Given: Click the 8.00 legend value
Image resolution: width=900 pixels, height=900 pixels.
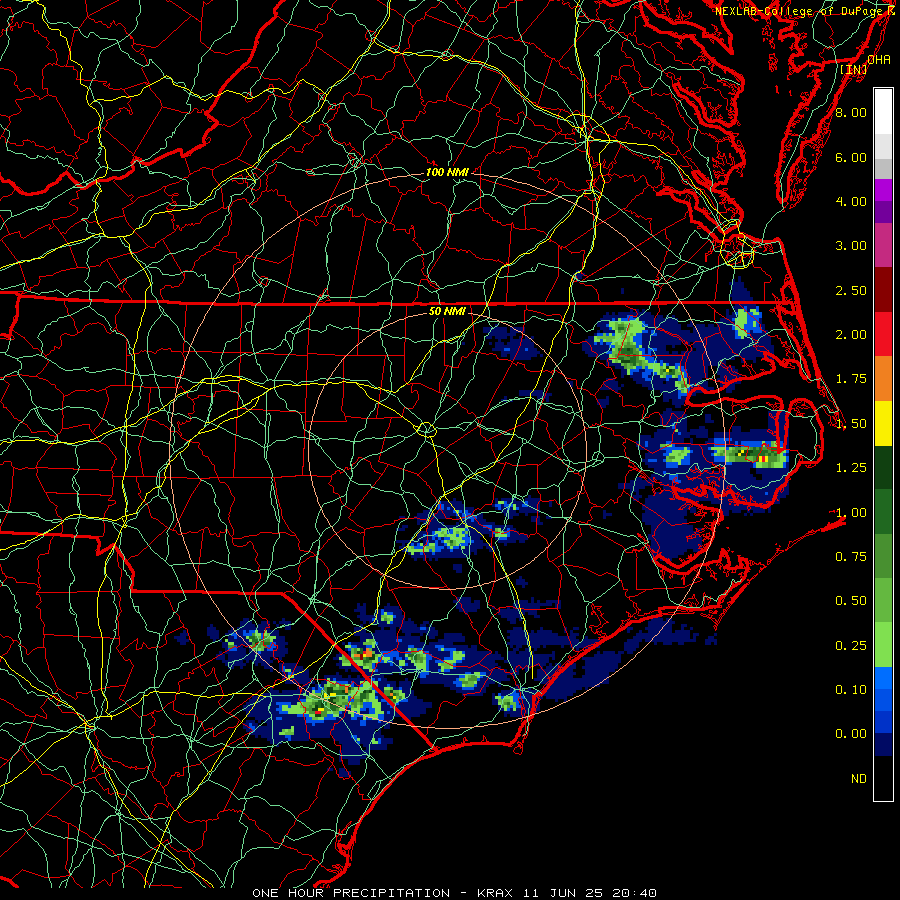Looking at the screenshot, I should click(x=851, y=112).
